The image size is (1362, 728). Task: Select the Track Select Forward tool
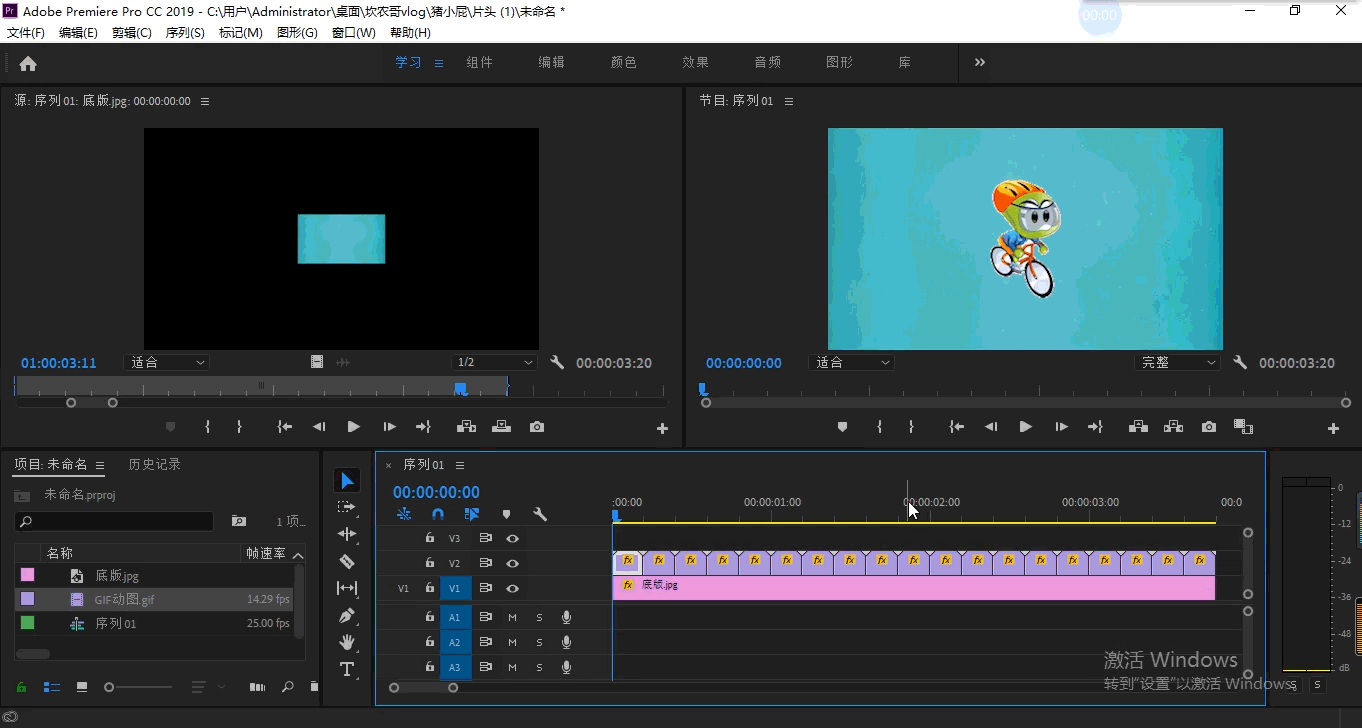347,507
